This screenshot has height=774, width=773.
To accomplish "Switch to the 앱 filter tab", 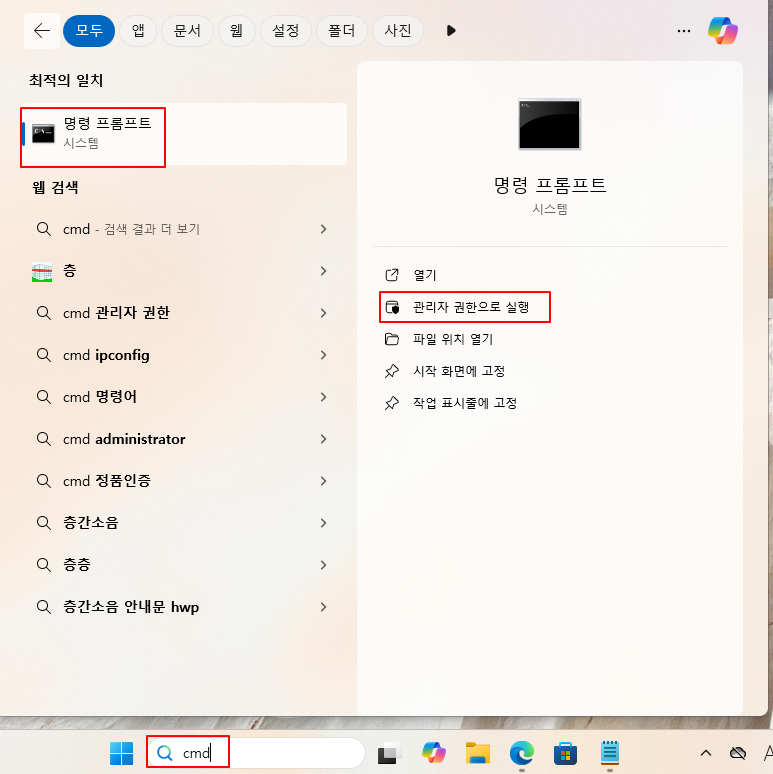I will (138, 31).
